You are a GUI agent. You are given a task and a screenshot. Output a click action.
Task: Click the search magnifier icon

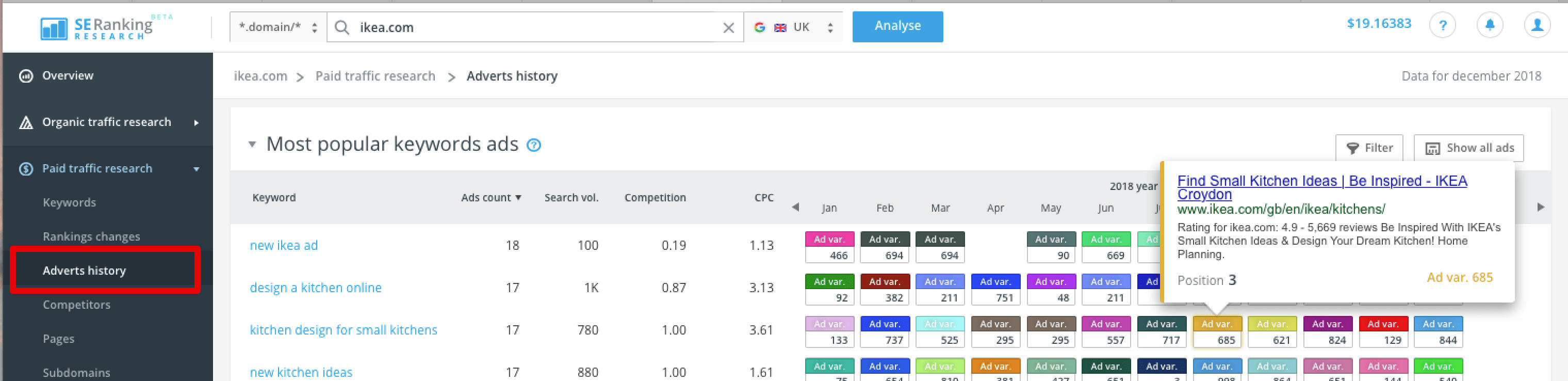pos(342,27)
